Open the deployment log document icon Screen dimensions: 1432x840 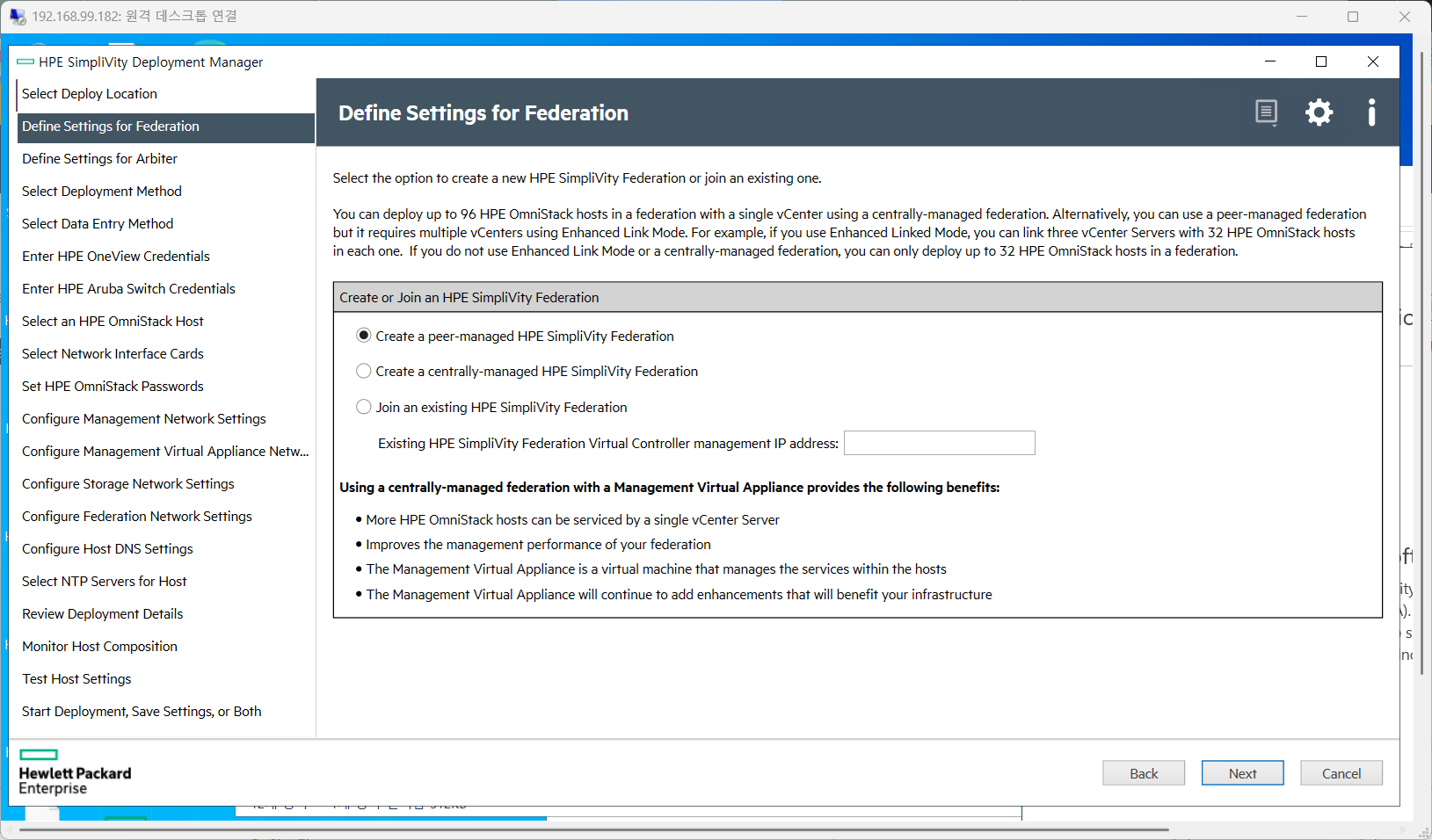click(x=1266, y=112)
